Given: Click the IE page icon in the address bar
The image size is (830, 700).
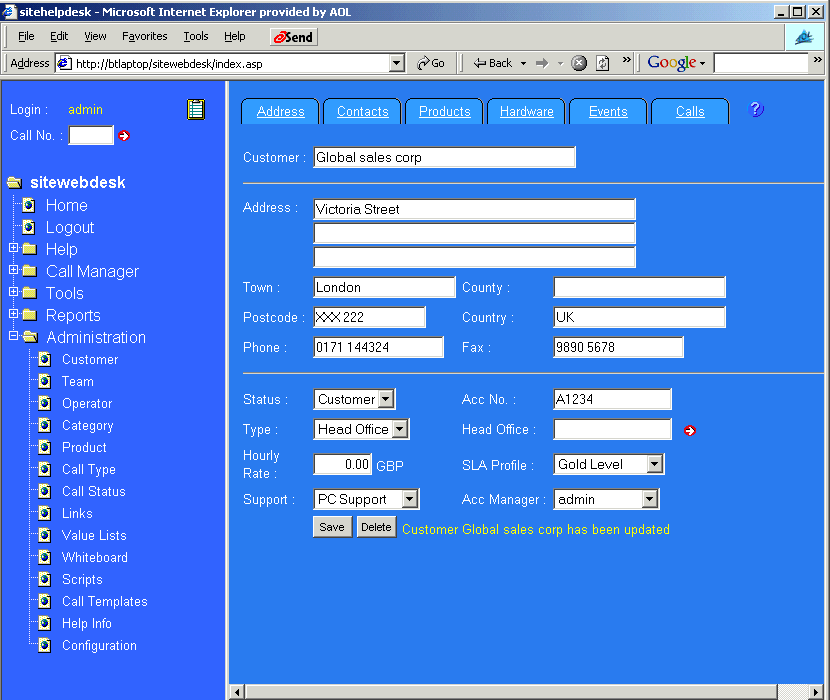Looking at the screenshot, I should pyautogui.click(x=64, y=63).
